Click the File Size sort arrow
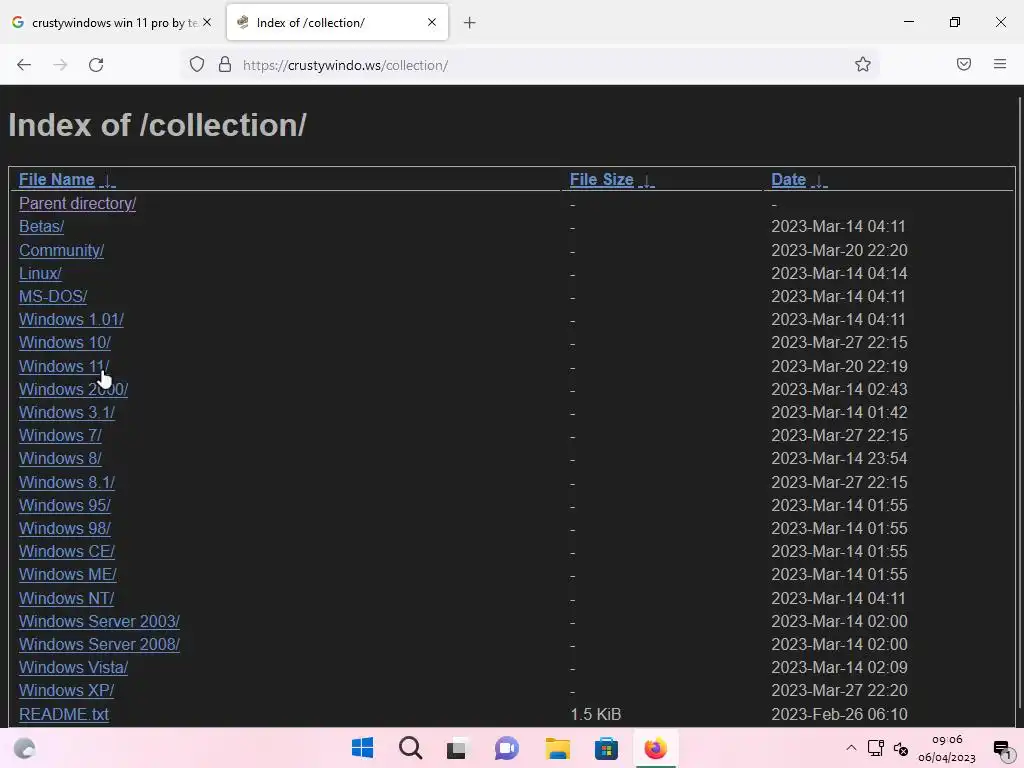 [647, 181]
